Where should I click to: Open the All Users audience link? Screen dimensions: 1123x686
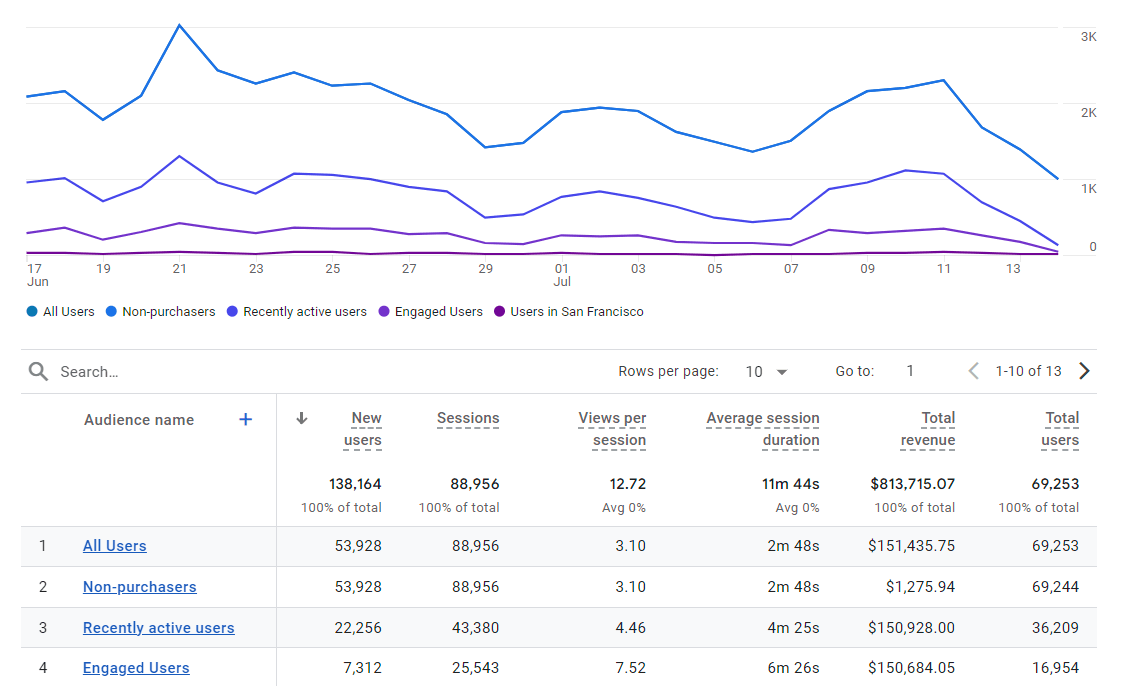coord(114,546)
